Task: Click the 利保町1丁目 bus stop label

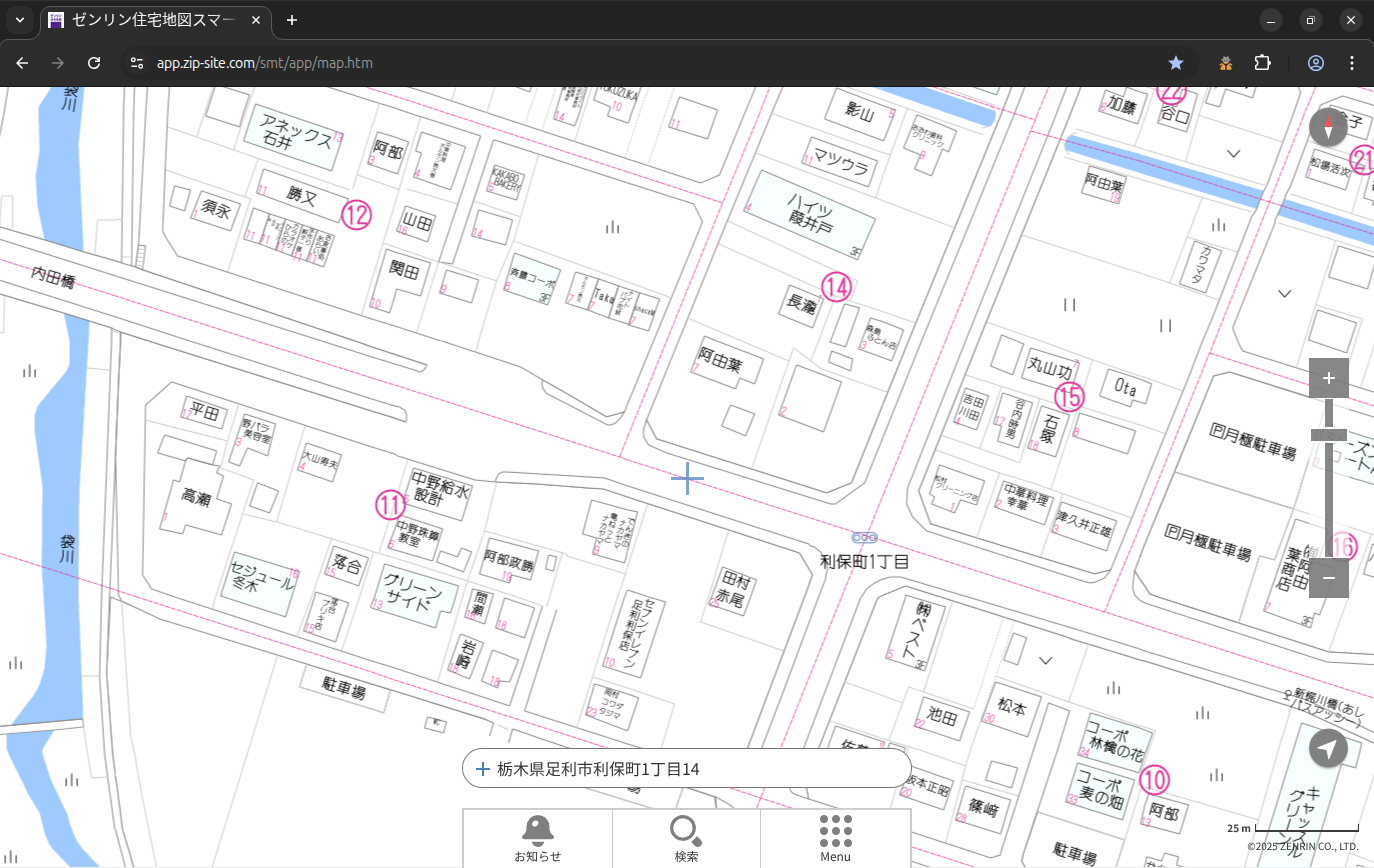Action: click(x=865, y=562)
